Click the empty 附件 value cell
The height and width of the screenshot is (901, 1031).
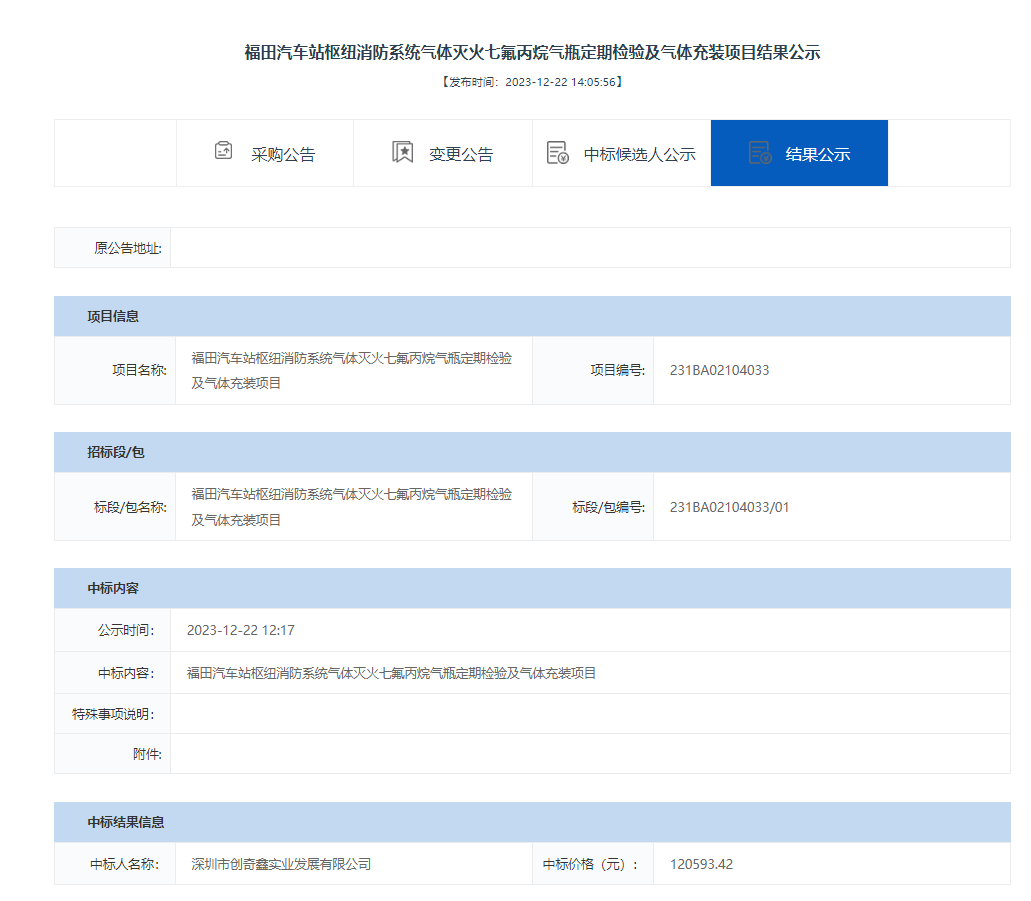590,754
